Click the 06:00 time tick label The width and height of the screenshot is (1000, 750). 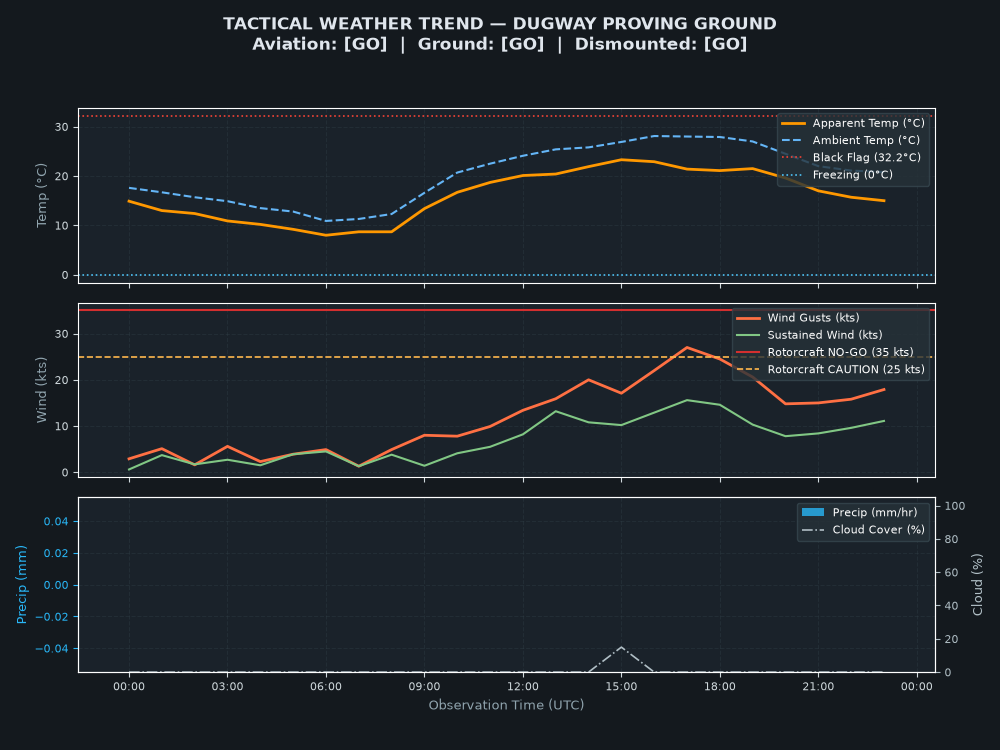[x=326, y=687]
